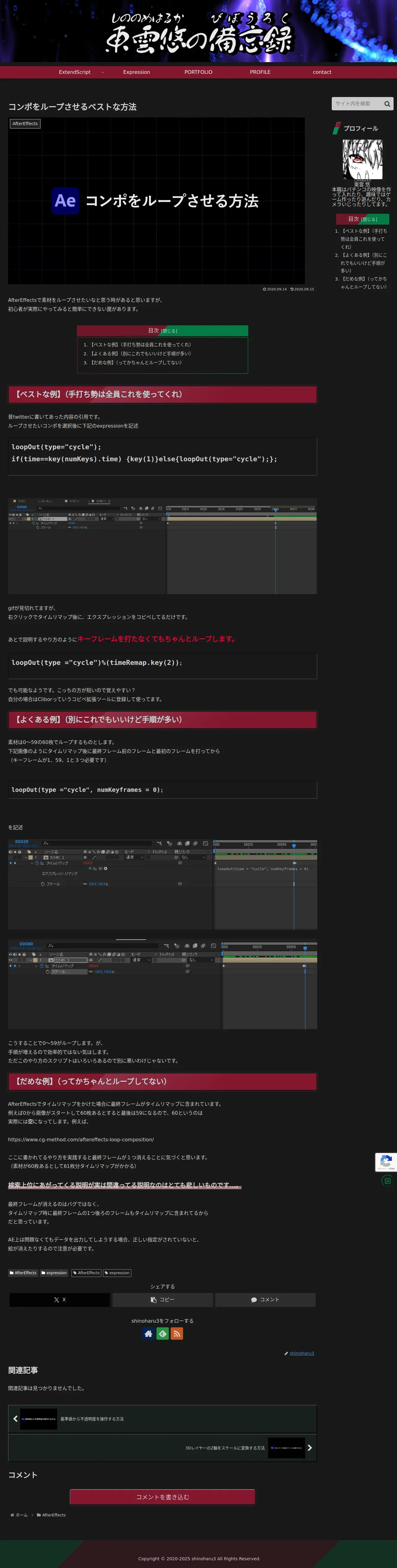Click the loopOut numKeyframes = 0 code block

click(163, 789)
